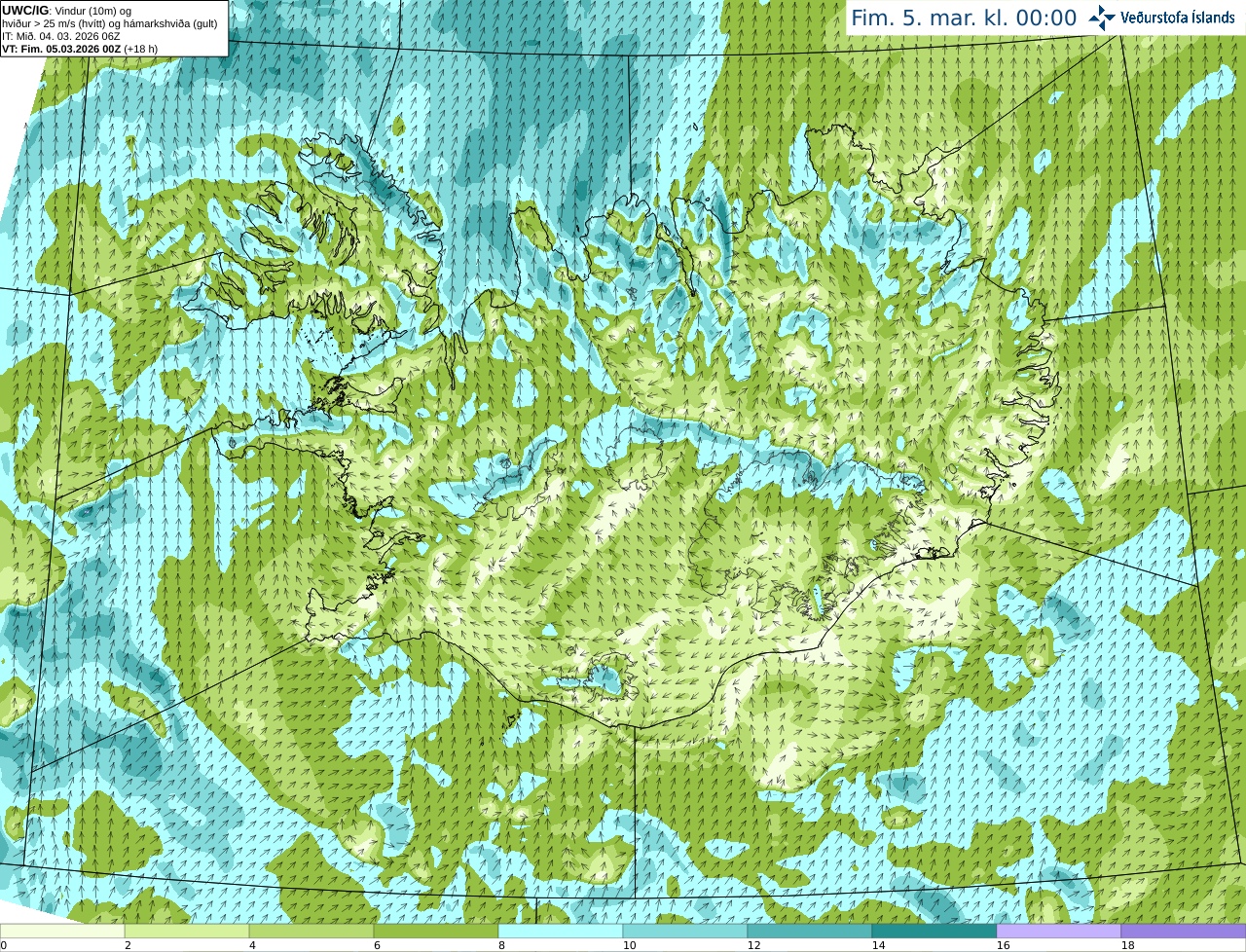Click the legend scale label 2
This screenshot has height=952, width=1246.
point(128,945)
